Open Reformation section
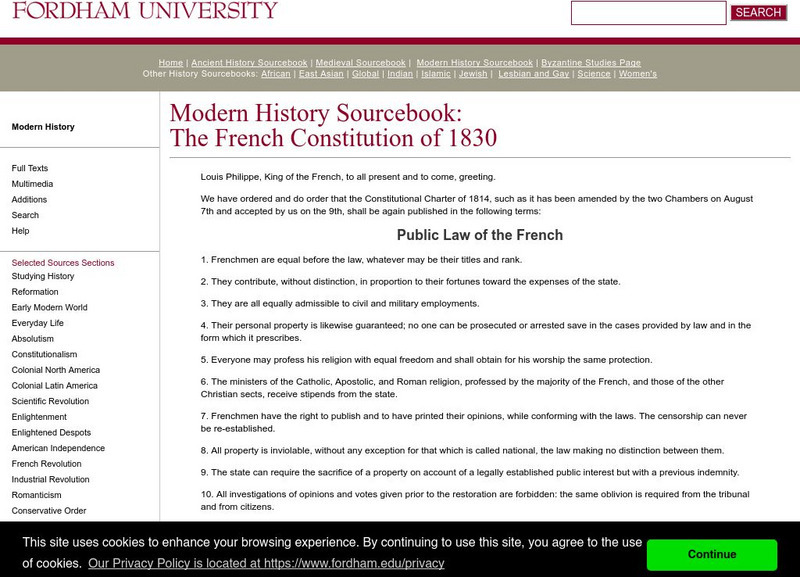 click(35, 292)
